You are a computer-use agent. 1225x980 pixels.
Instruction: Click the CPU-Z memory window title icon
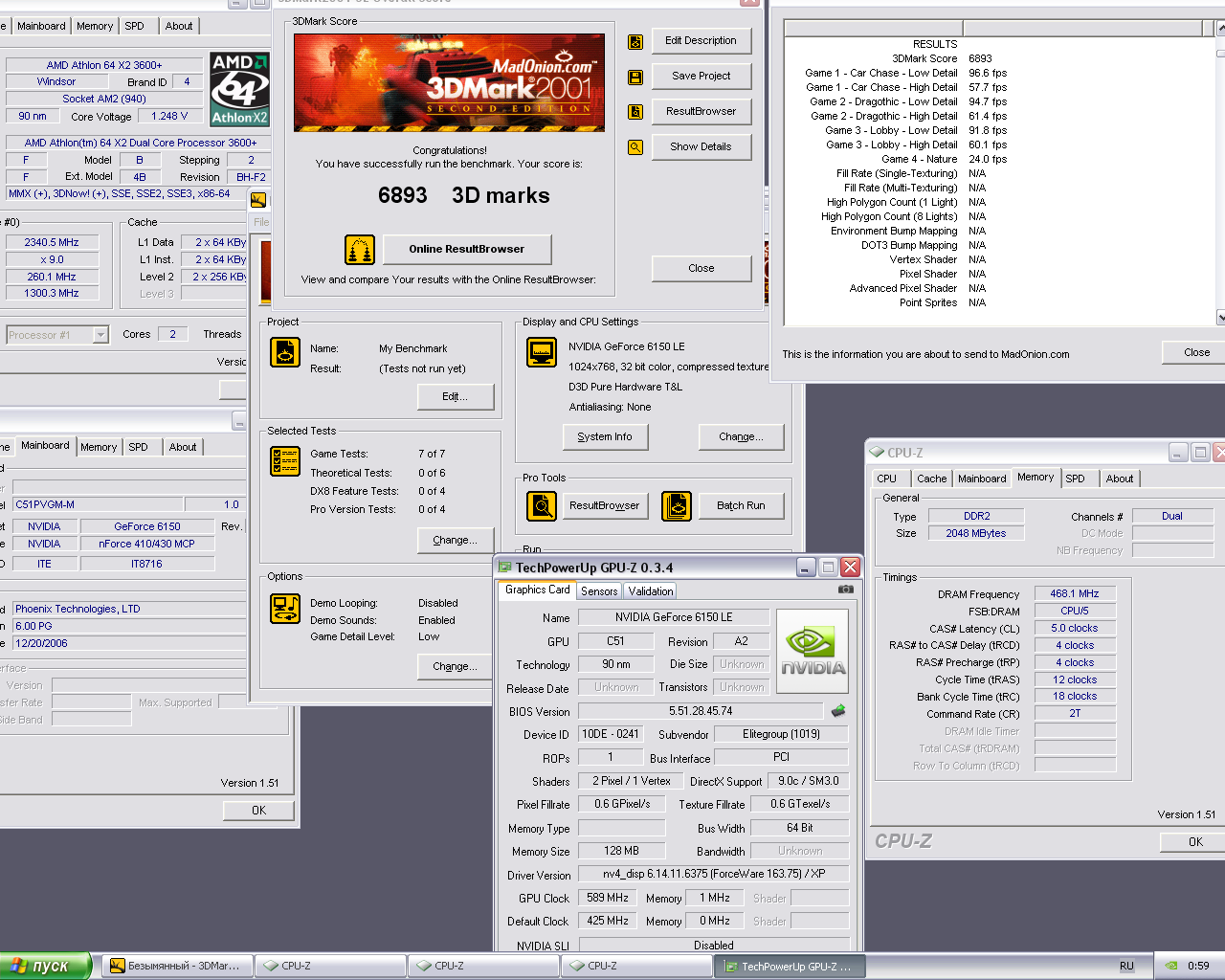pos(877,453)
